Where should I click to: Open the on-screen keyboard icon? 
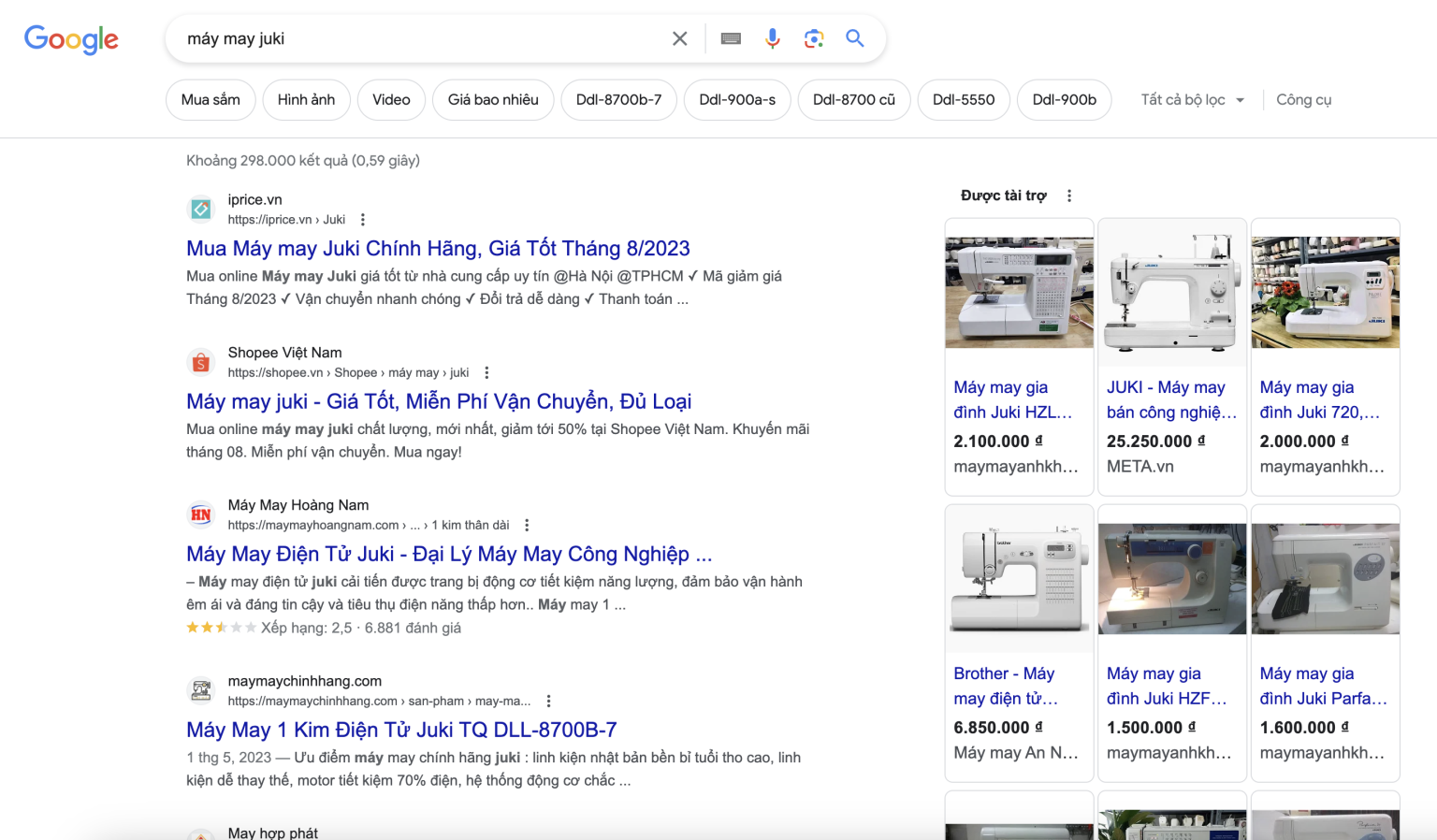(x=731, y=38)
